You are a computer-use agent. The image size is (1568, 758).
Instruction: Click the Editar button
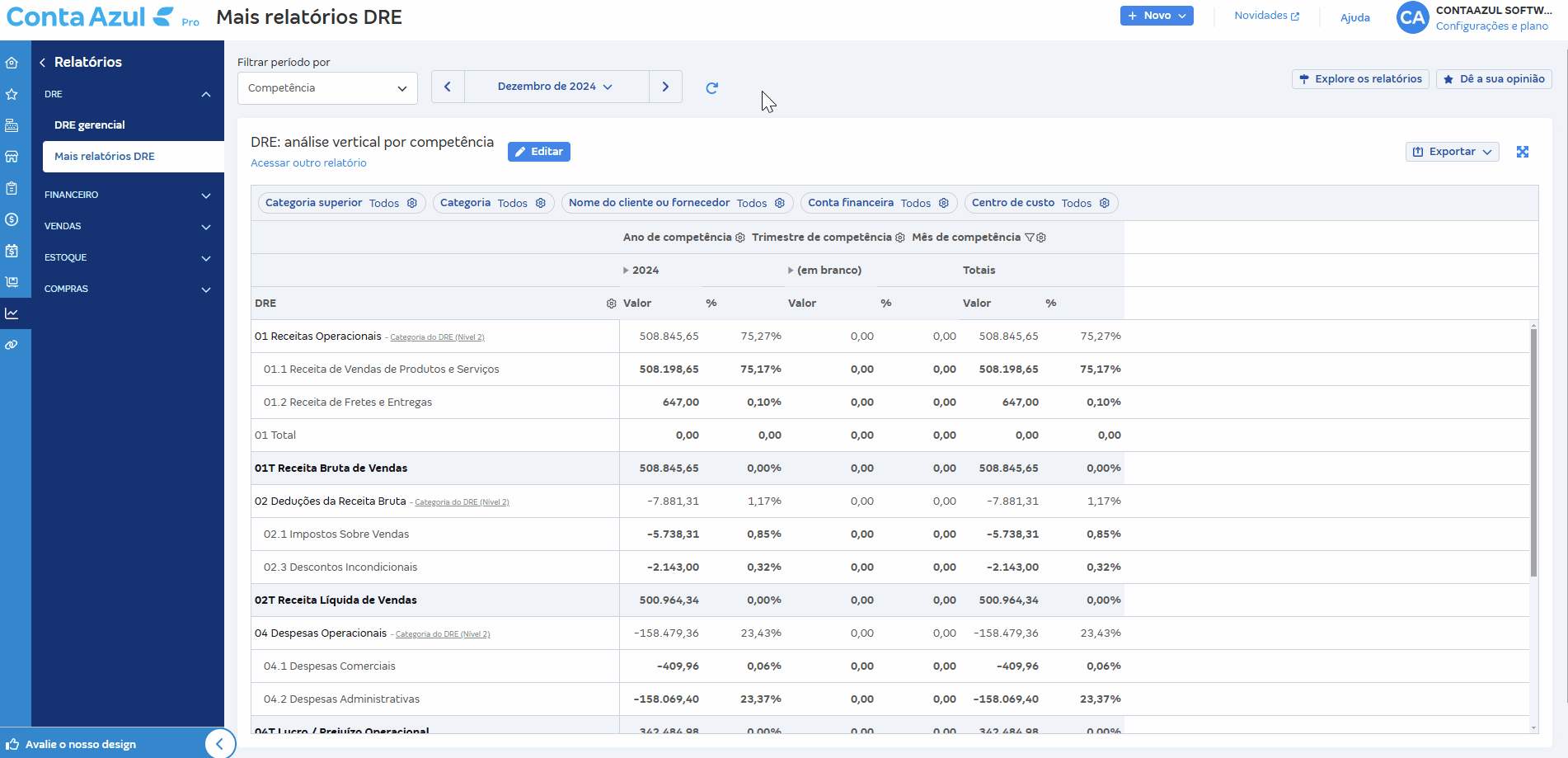(x=539, y=152)
